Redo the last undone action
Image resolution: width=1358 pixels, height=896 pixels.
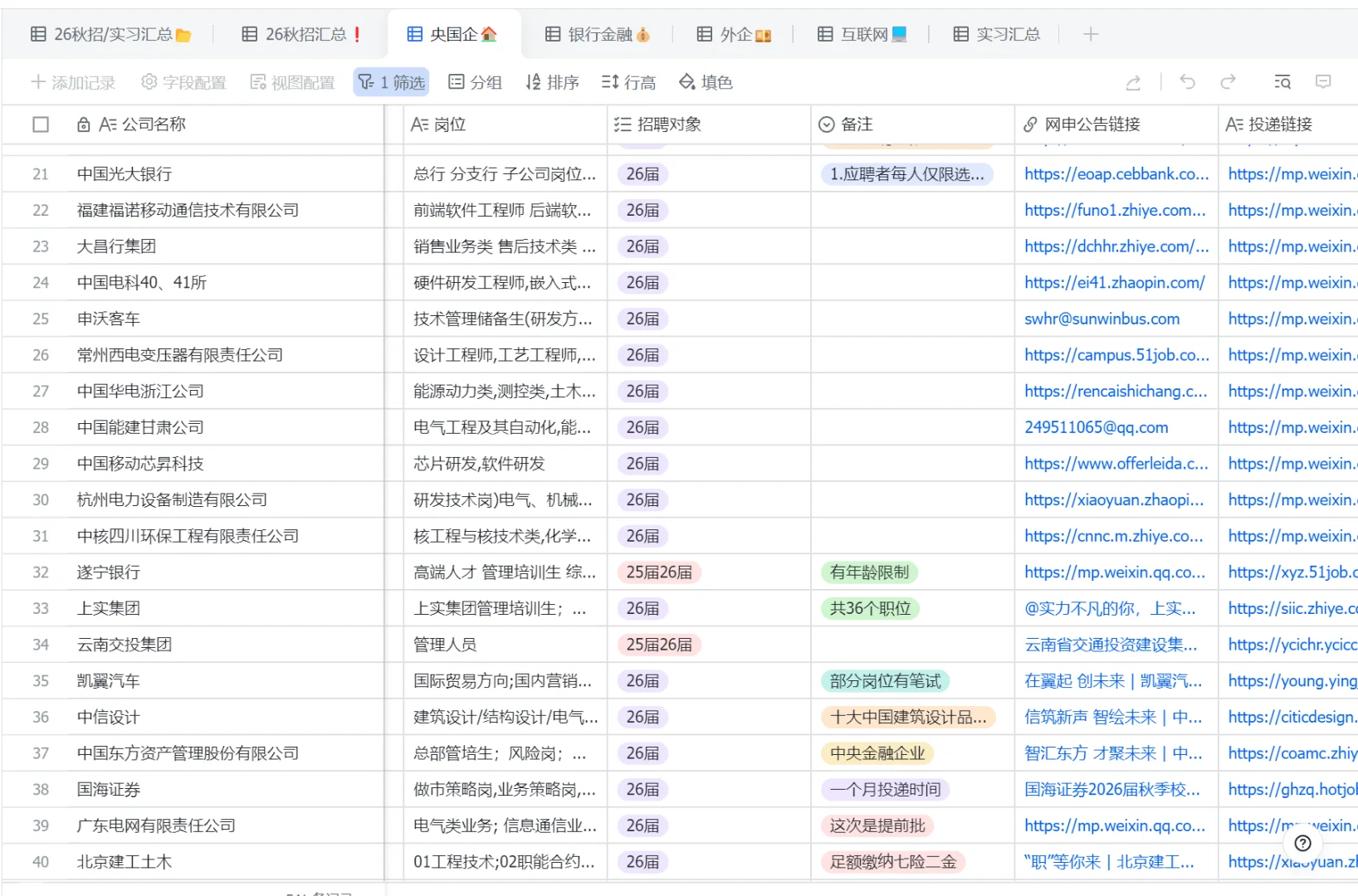[x=1229, y=82]
